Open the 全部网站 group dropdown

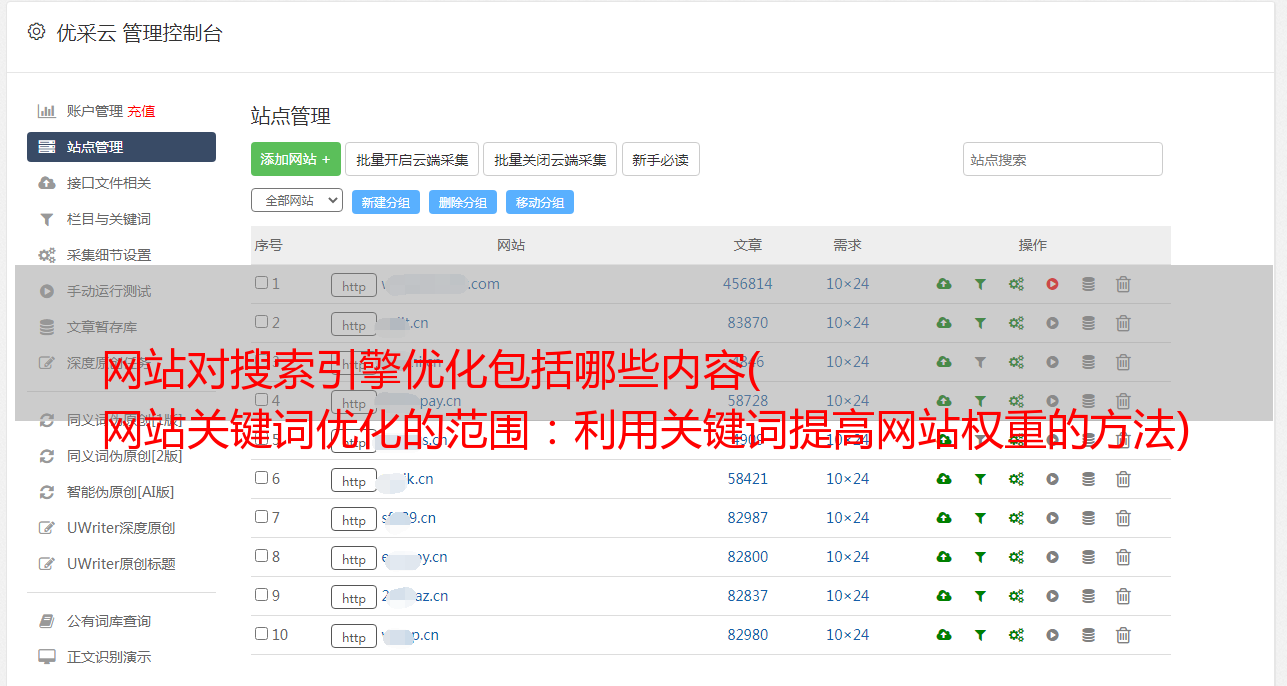coord(297,201)
